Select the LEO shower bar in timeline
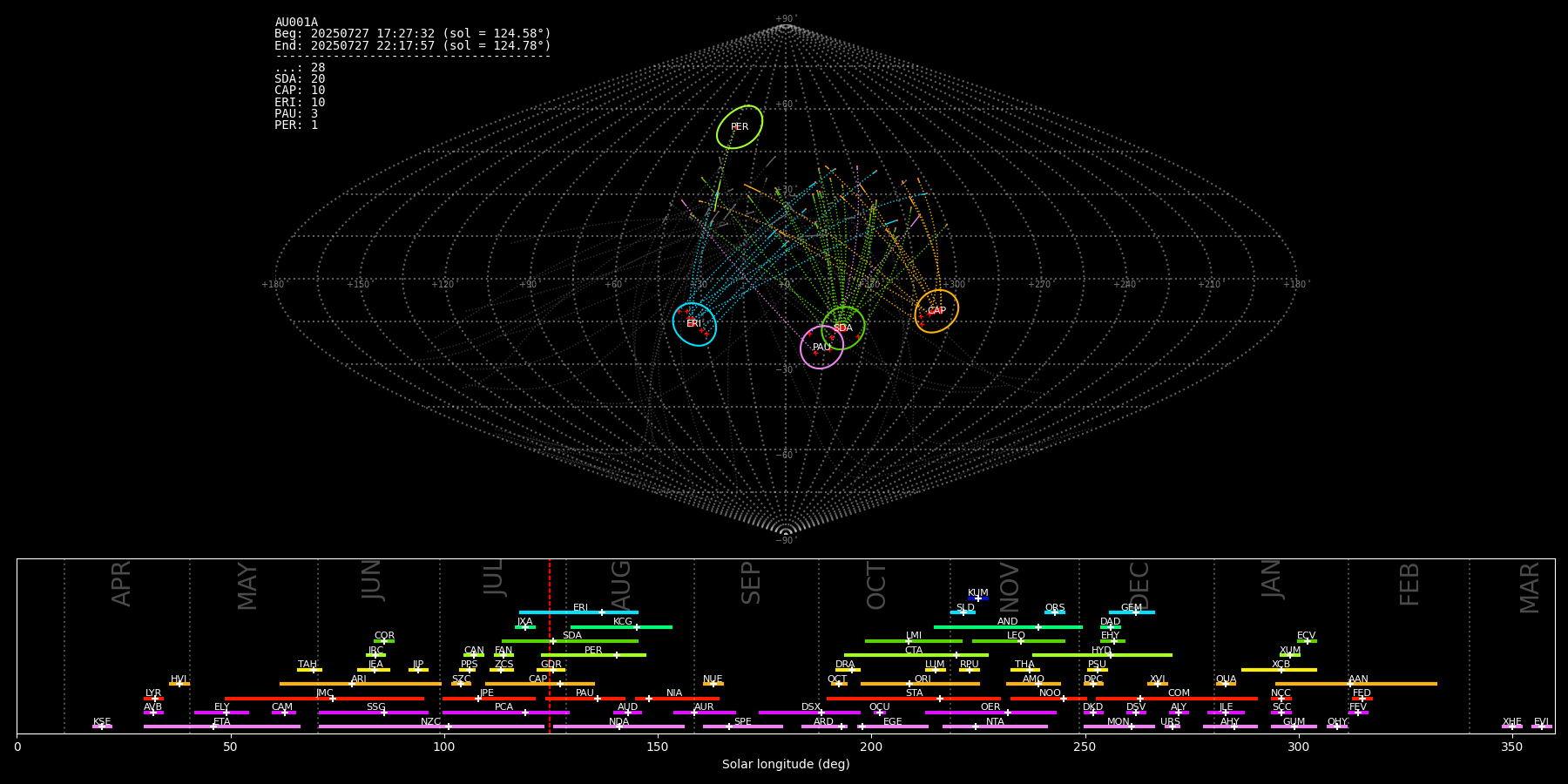The width and height of the screenshot is (1568, 784). click(x=1018, y=641)
